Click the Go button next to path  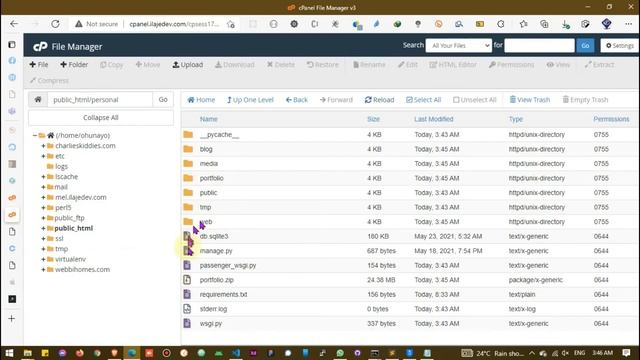click(x=163, y=100)
